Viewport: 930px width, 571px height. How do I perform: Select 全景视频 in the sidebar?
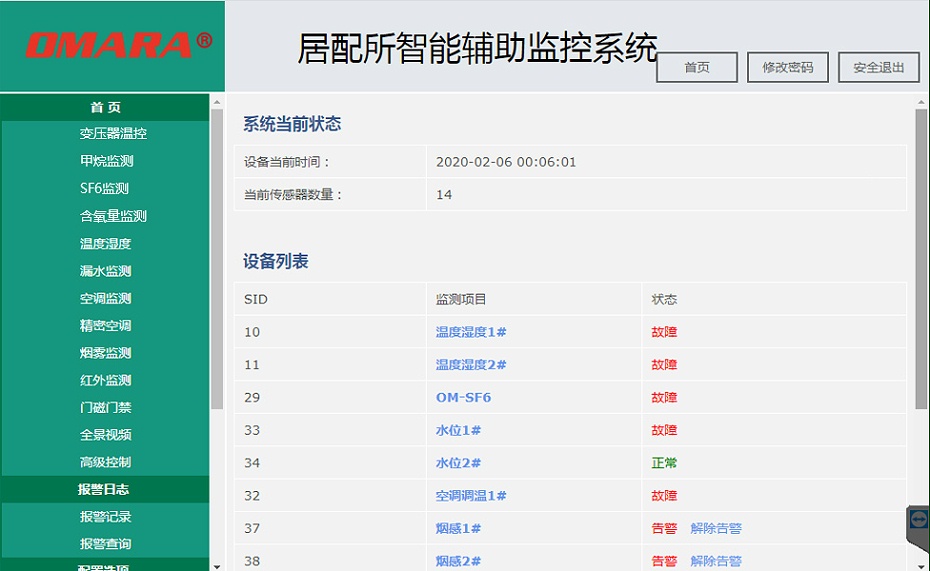click(106, 435)
